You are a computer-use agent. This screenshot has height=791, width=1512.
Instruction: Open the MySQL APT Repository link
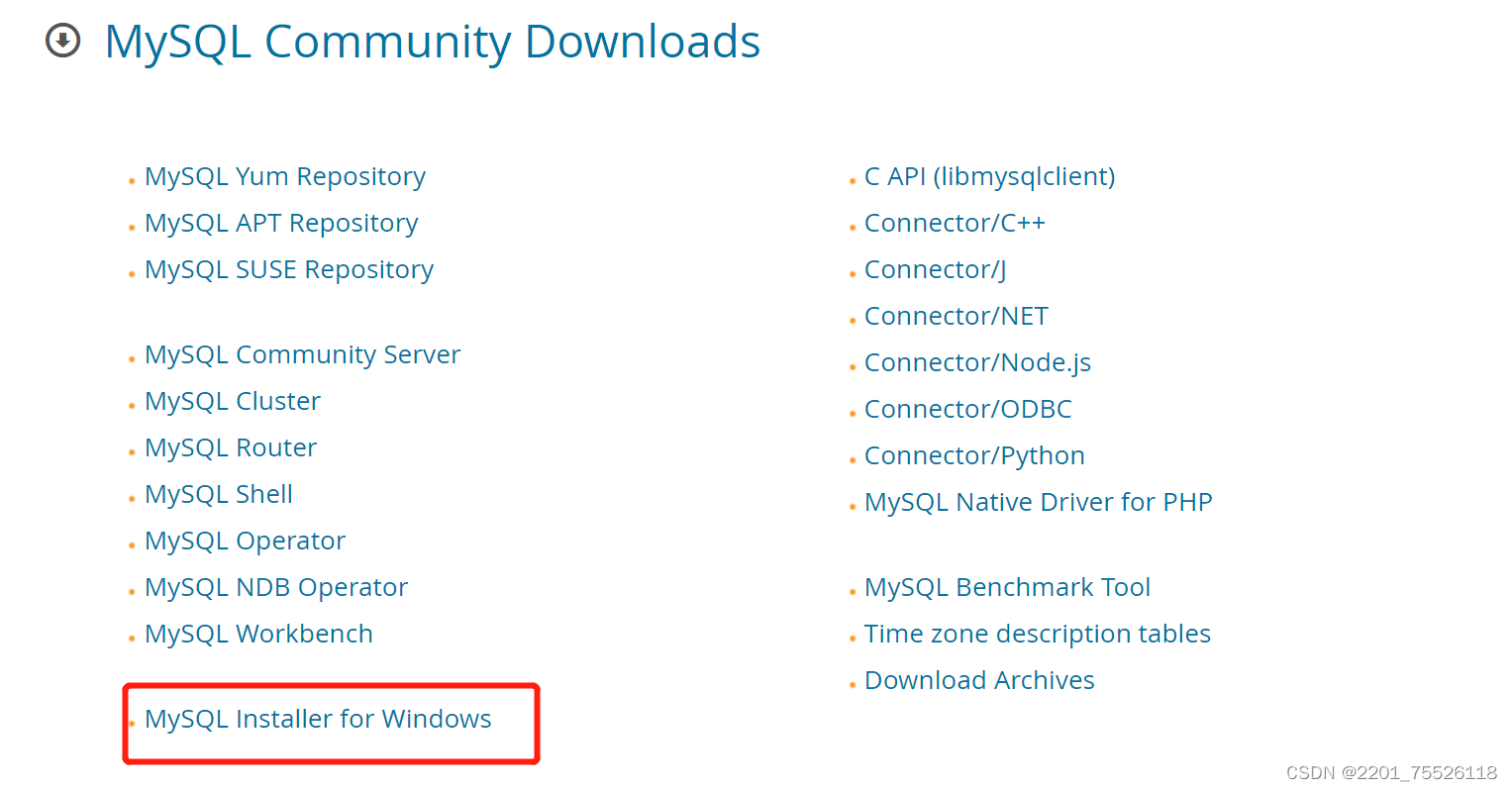[x=281, y=223]
